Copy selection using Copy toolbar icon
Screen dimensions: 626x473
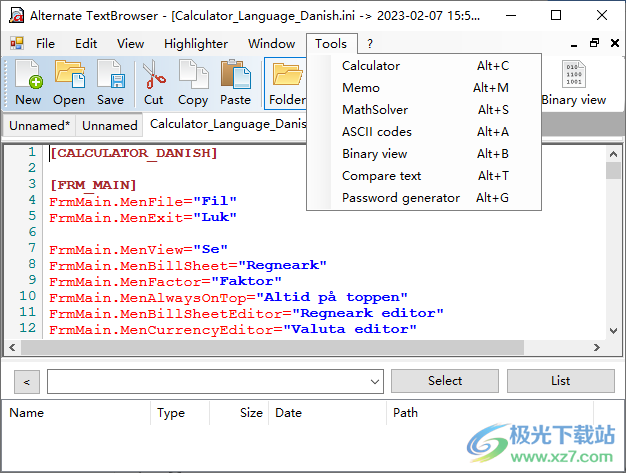(193, 83)
